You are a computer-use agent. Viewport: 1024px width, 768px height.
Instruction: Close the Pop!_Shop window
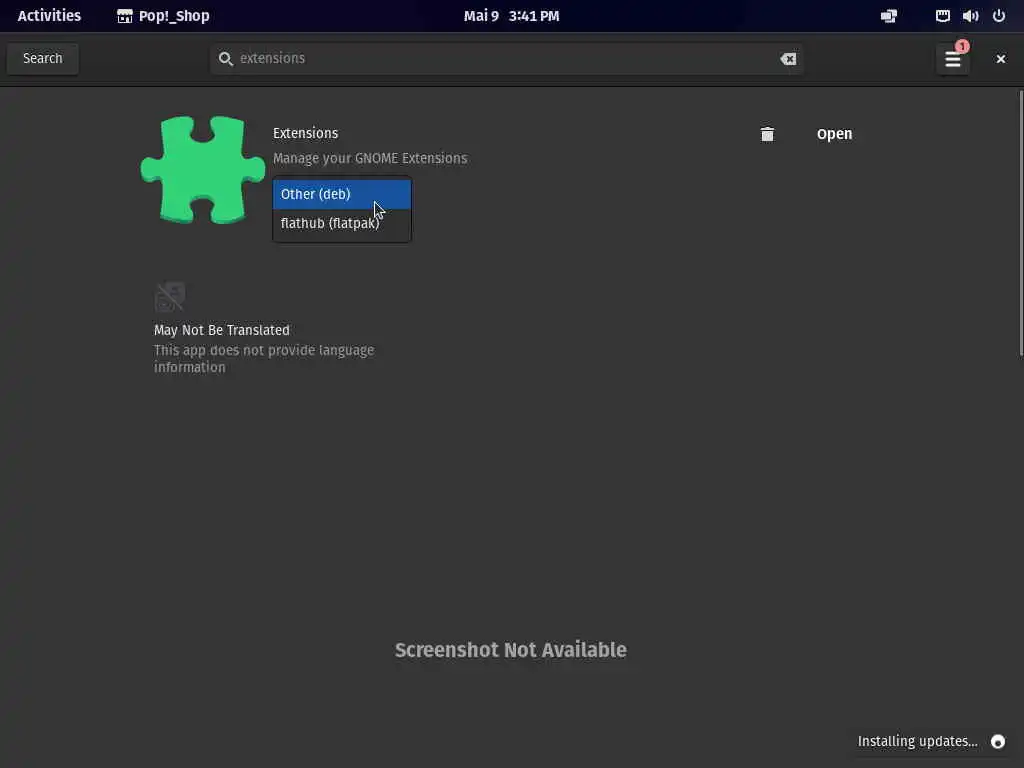click(1000, 59)
